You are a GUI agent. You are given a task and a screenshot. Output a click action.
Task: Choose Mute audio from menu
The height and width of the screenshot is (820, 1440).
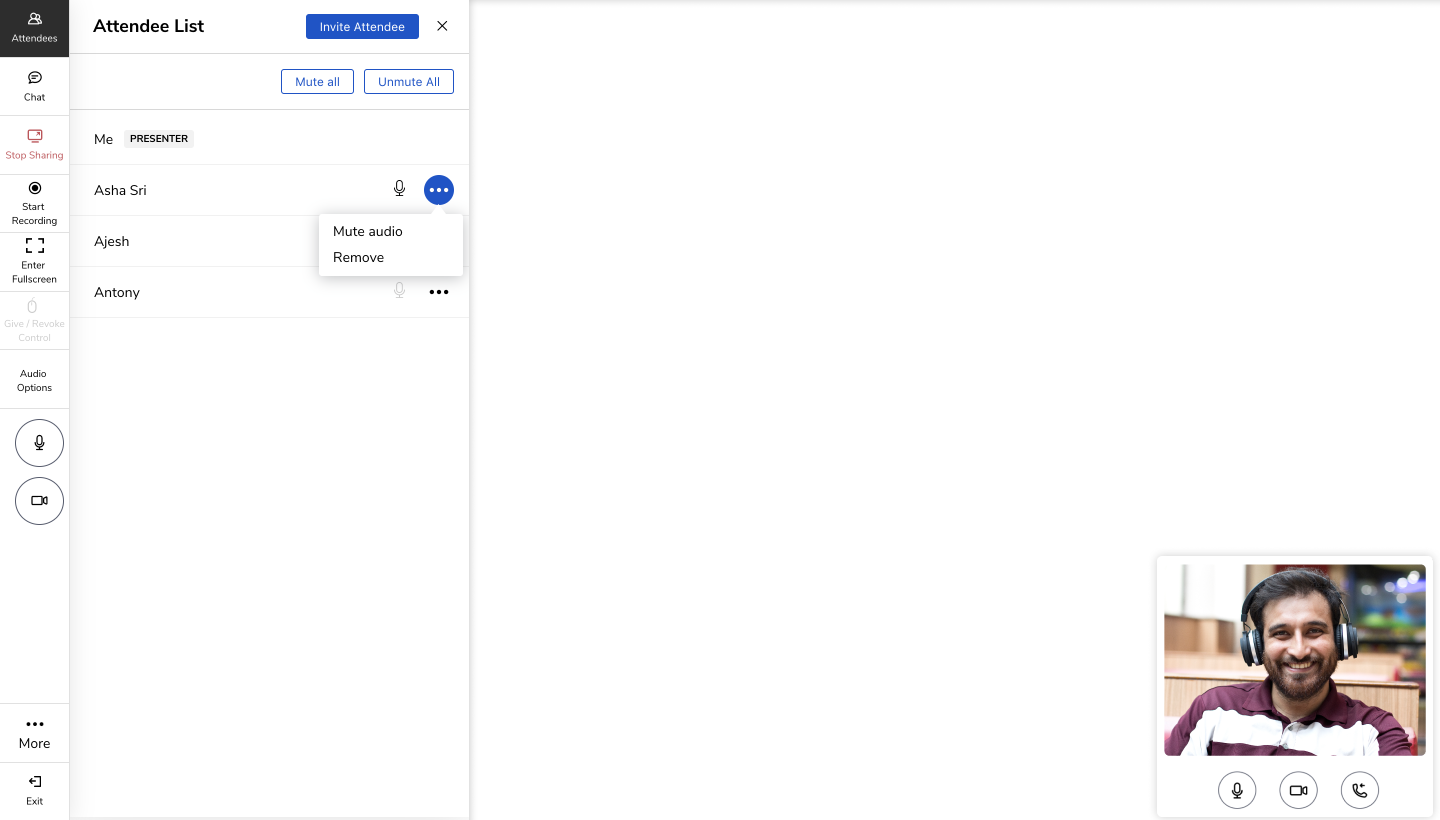pyautogui.click(x=368, y=231)
